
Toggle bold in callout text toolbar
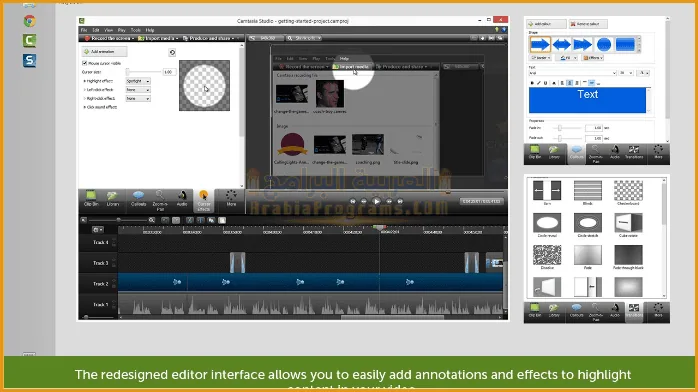coord(532,83)
